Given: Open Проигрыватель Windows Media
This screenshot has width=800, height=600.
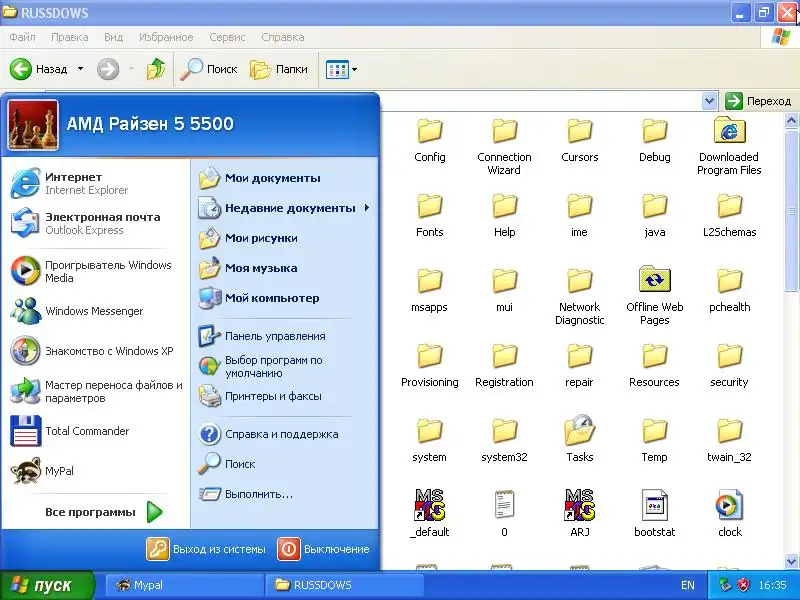Looking at the screenshot, I should click(95, 271).
